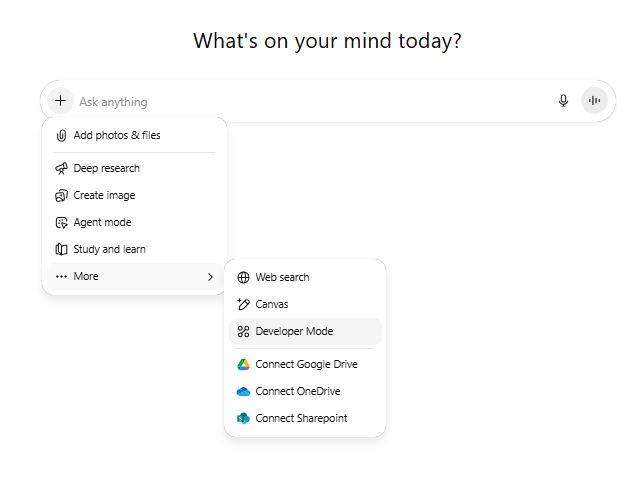Click the paperclip icon for adding files

tap(62, 135)
